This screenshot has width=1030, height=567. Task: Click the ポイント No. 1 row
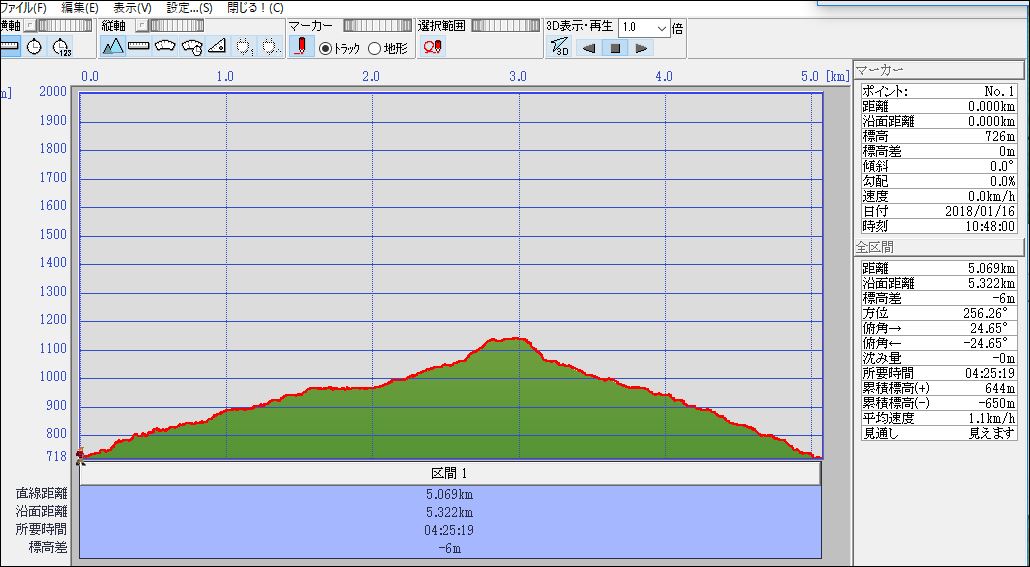(939, 92)
